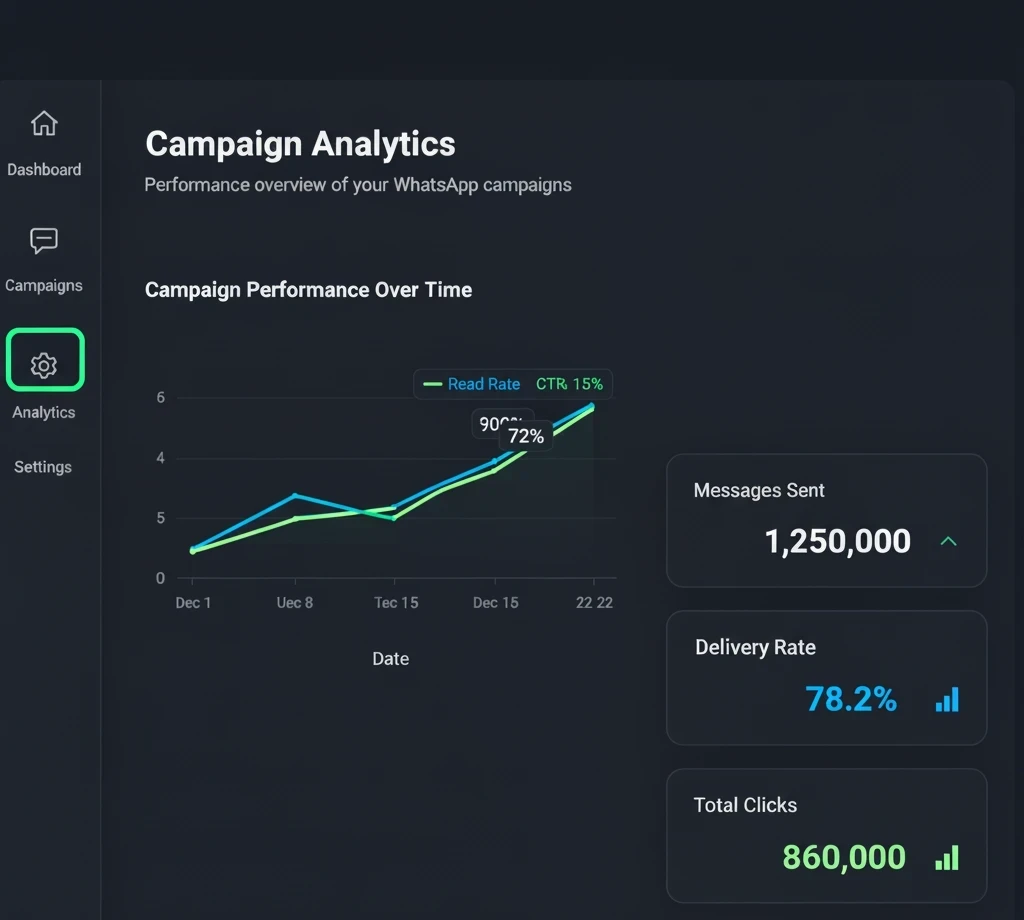
Task: Click the Dec 15 label on the x-axis
Action: point(495,602)
